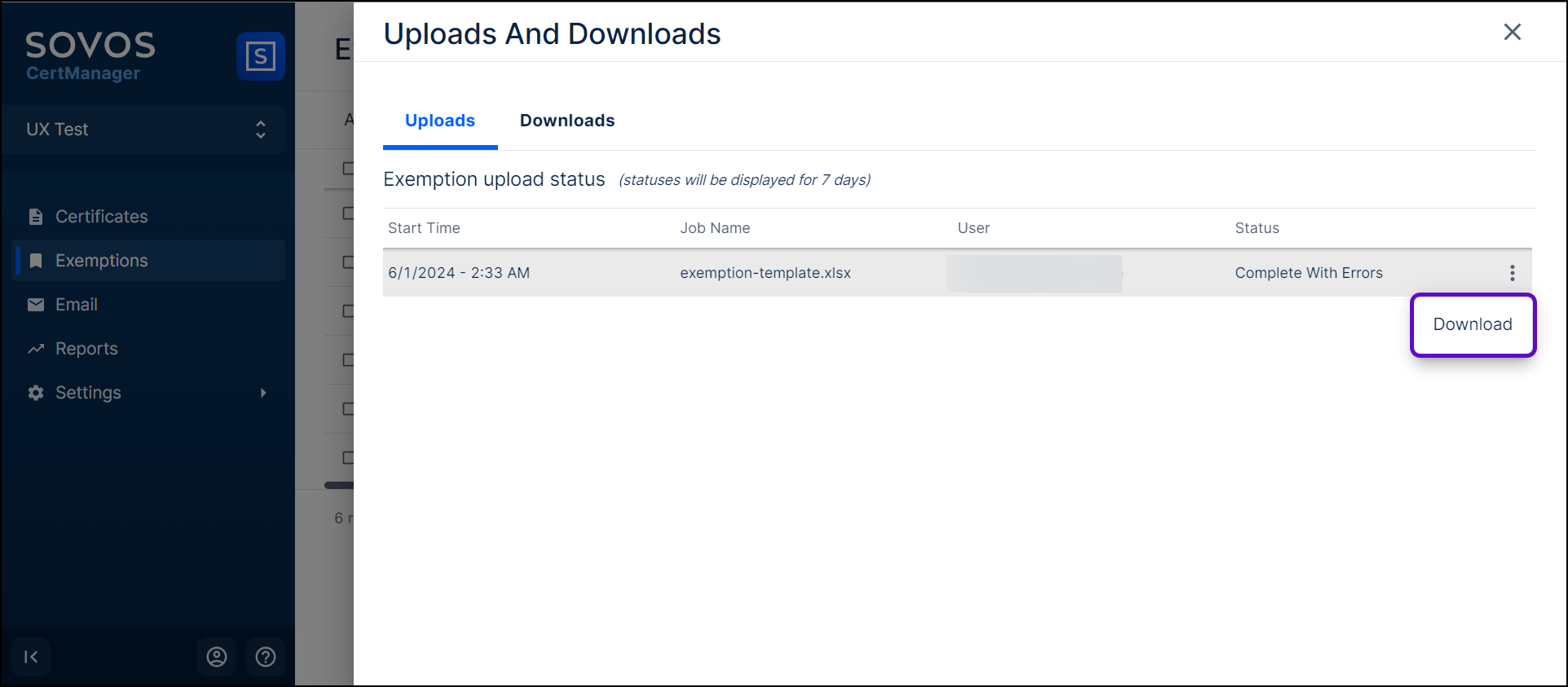Click the Reports trend line icon

click(x=36, y=349)
